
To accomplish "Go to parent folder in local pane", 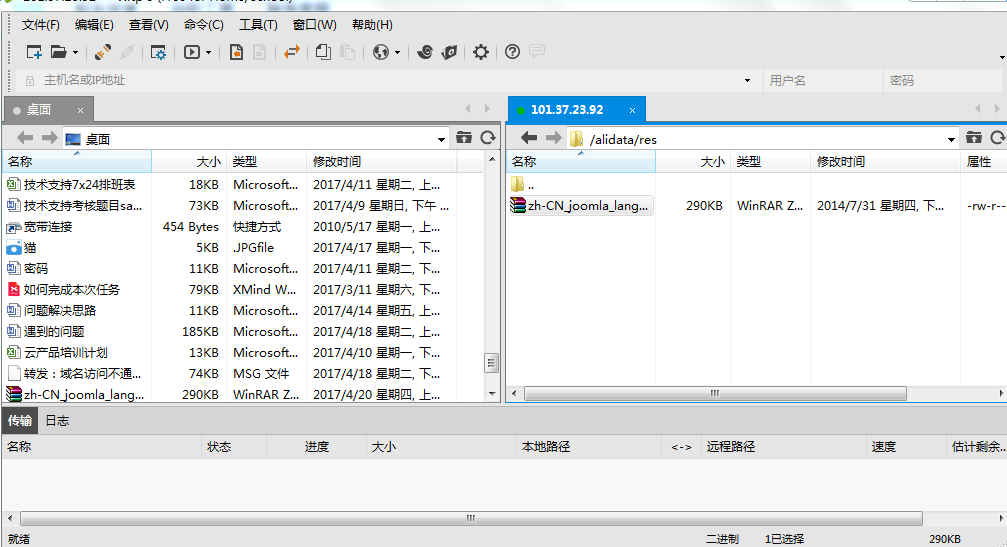I will click(x=464, y=137).
